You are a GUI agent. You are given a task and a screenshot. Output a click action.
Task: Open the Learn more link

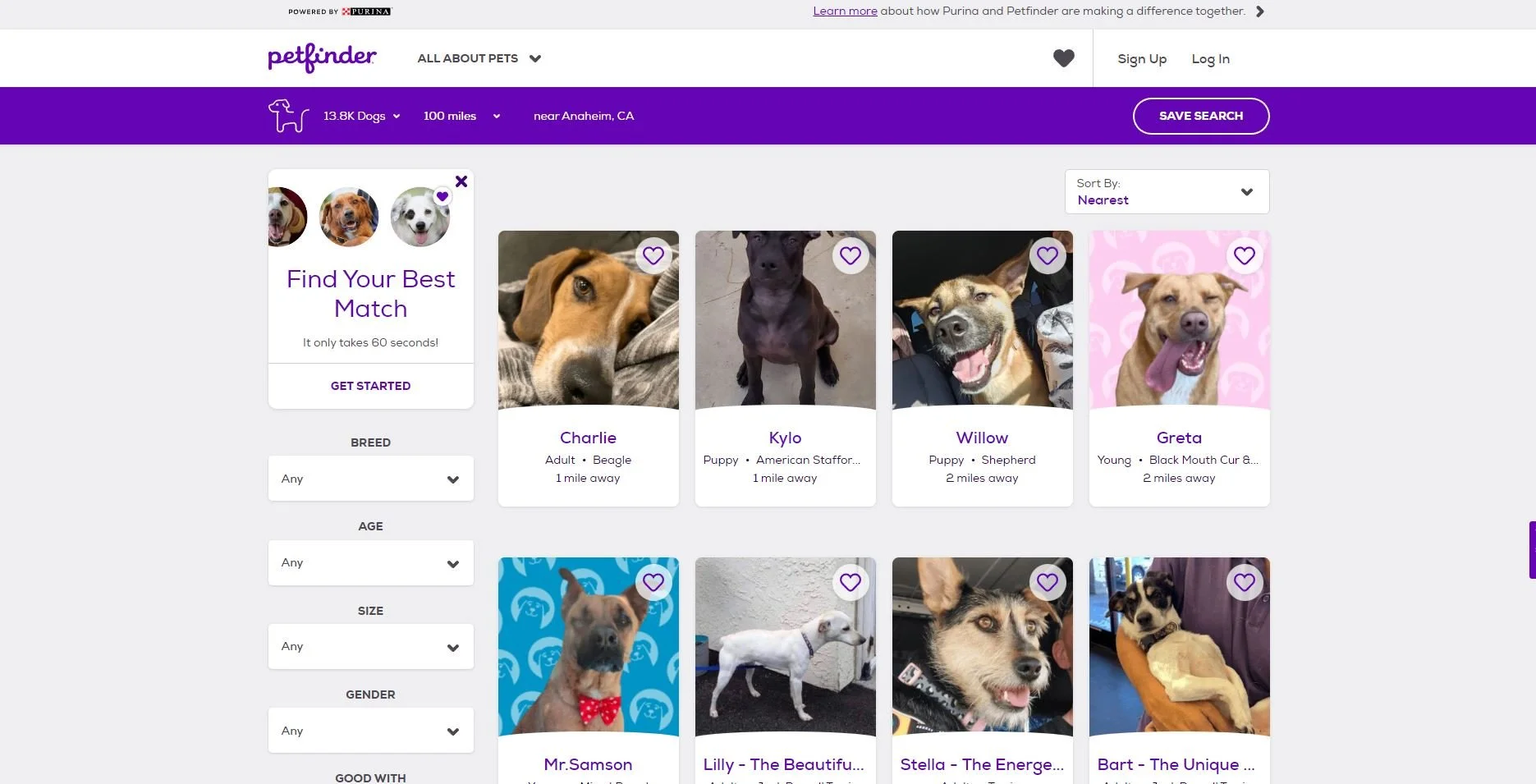(x=845, y=11)
